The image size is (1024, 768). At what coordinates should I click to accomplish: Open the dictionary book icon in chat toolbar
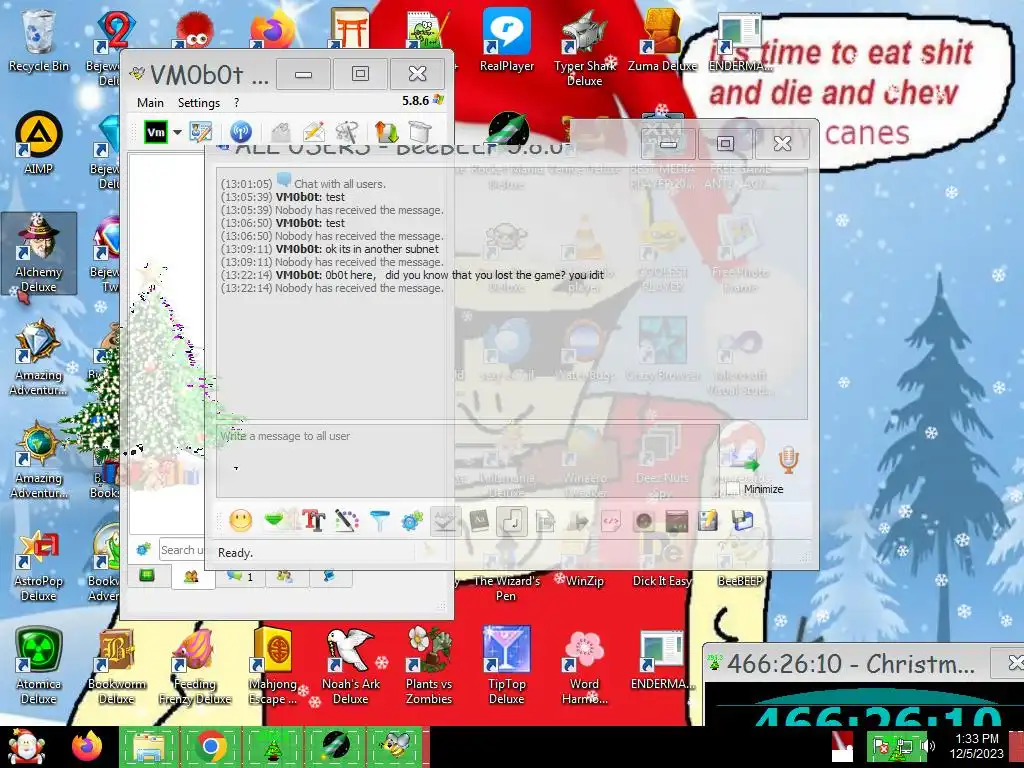click(479, 520)
